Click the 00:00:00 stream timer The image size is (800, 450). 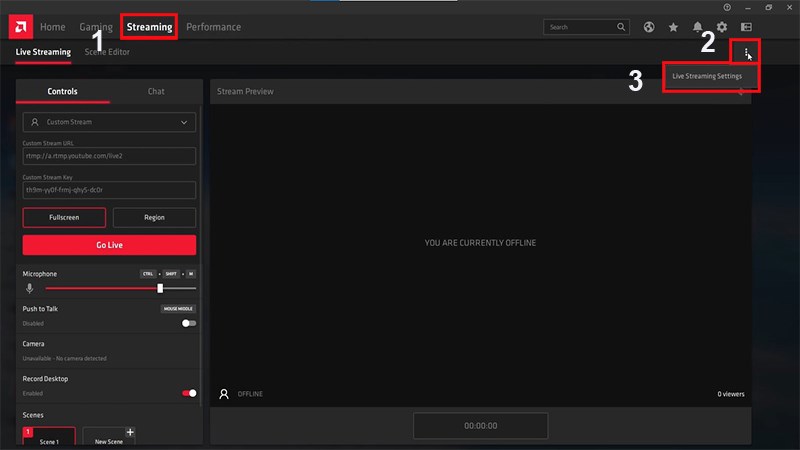coord(481,426)
